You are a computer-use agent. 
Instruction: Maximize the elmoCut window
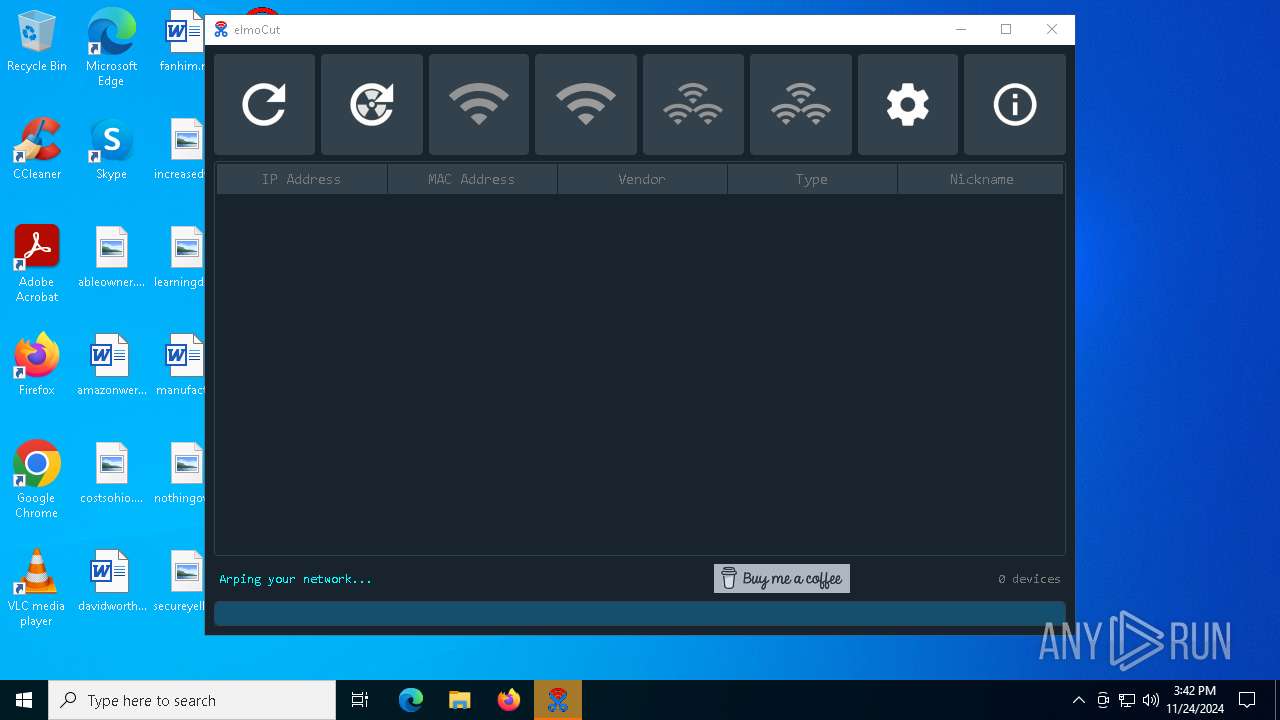1006,30
